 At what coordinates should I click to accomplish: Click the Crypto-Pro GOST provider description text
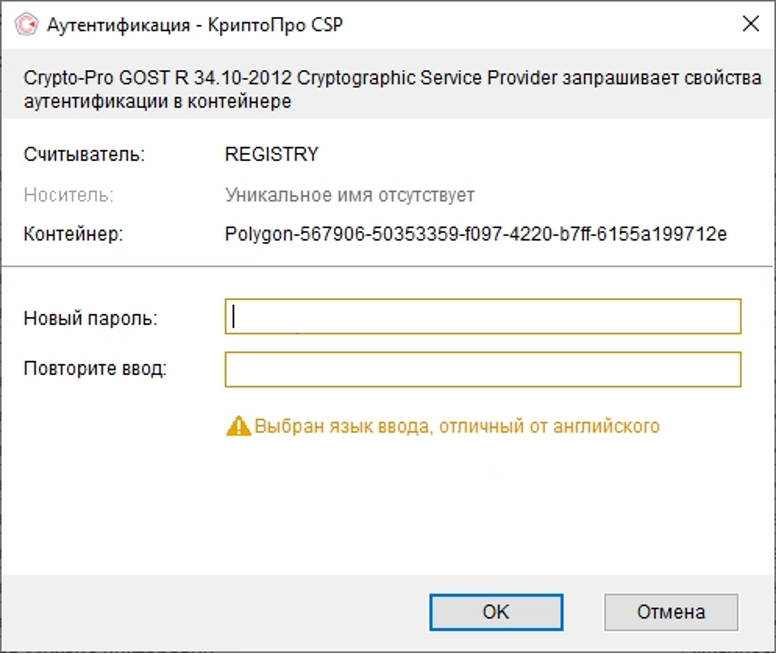point(391,90)
